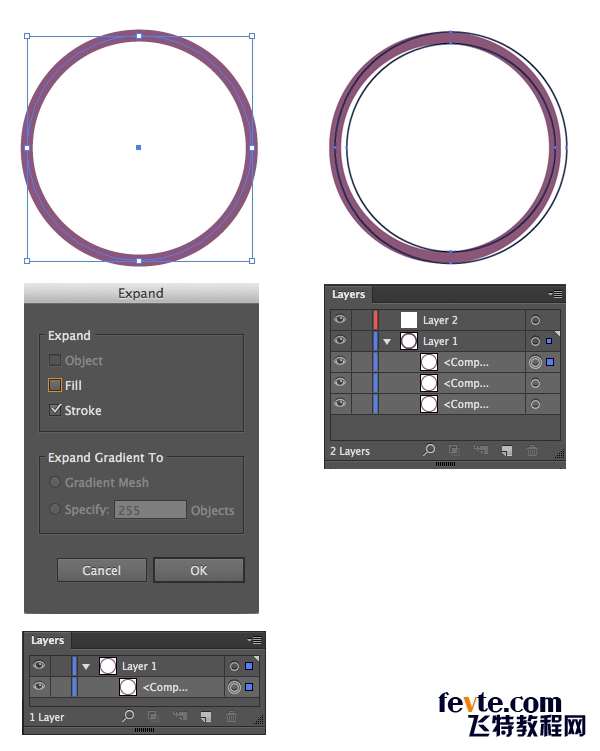The height and width of the screenshot is (751, 600).
Task: Click Make Clipping Mask icon in the 2 Layers panel
Action: (x=454, y=451)
